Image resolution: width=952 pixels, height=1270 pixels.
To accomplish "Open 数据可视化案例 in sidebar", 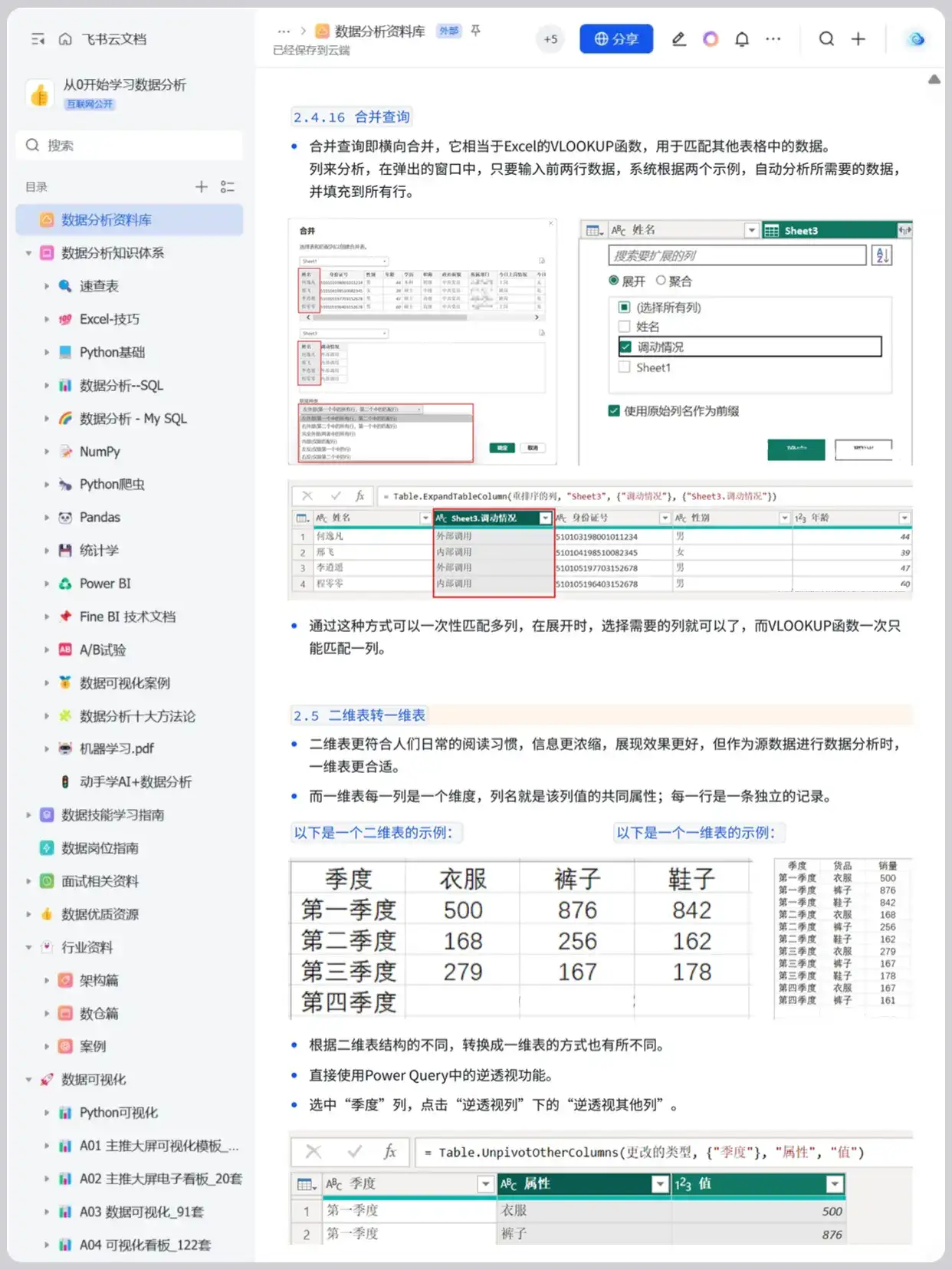I will tap(125, 683).
